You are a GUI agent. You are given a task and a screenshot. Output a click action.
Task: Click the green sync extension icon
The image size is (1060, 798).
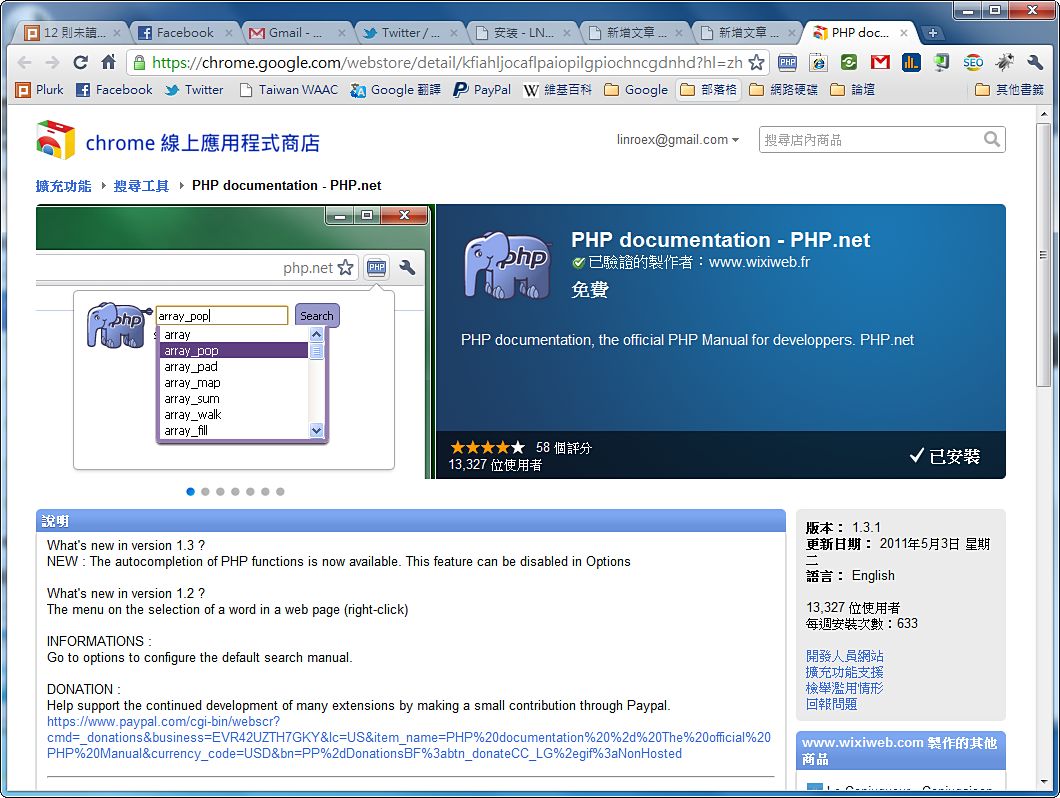(x=849, y=63)
